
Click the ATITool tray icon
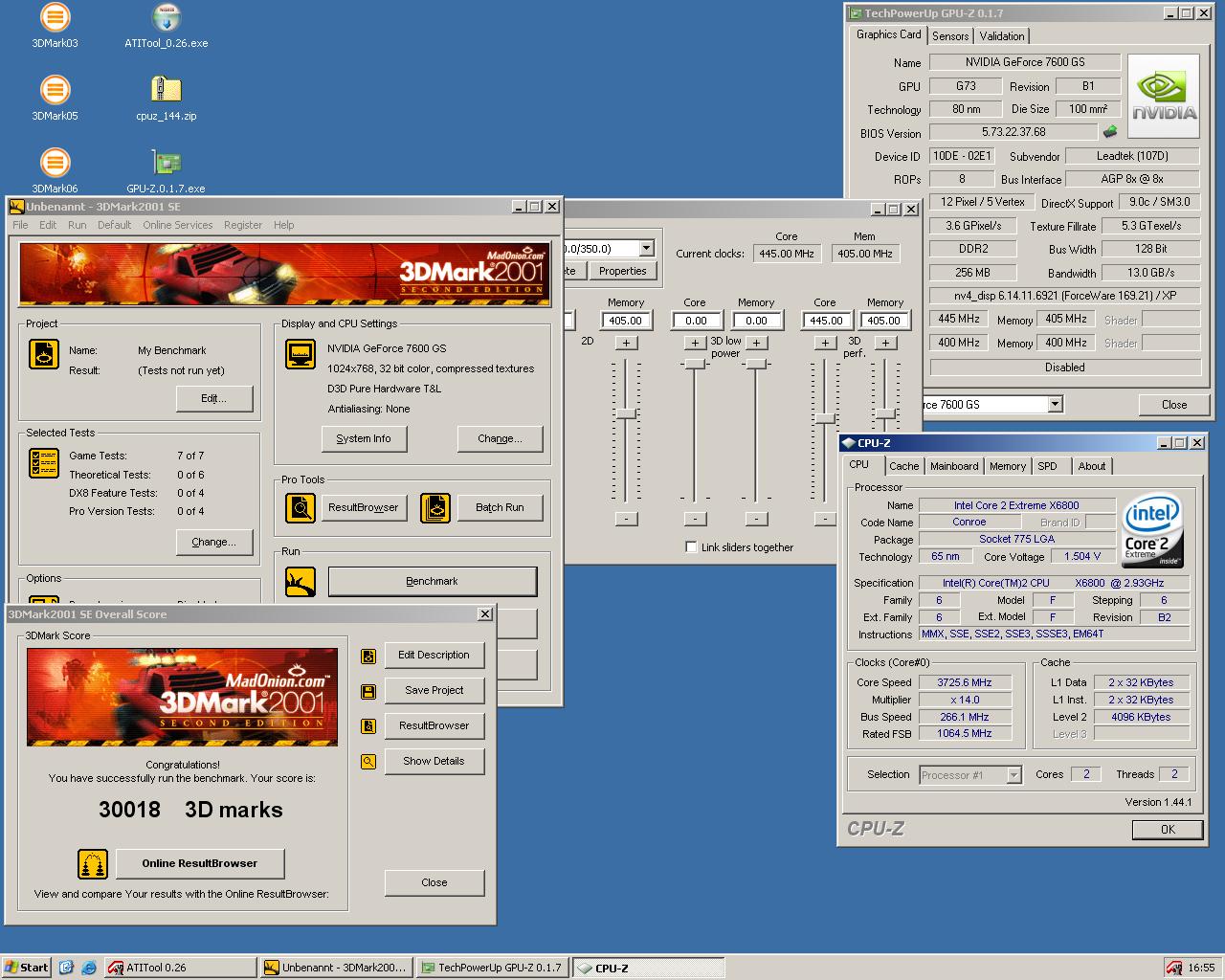click(x=1173, y=968)
